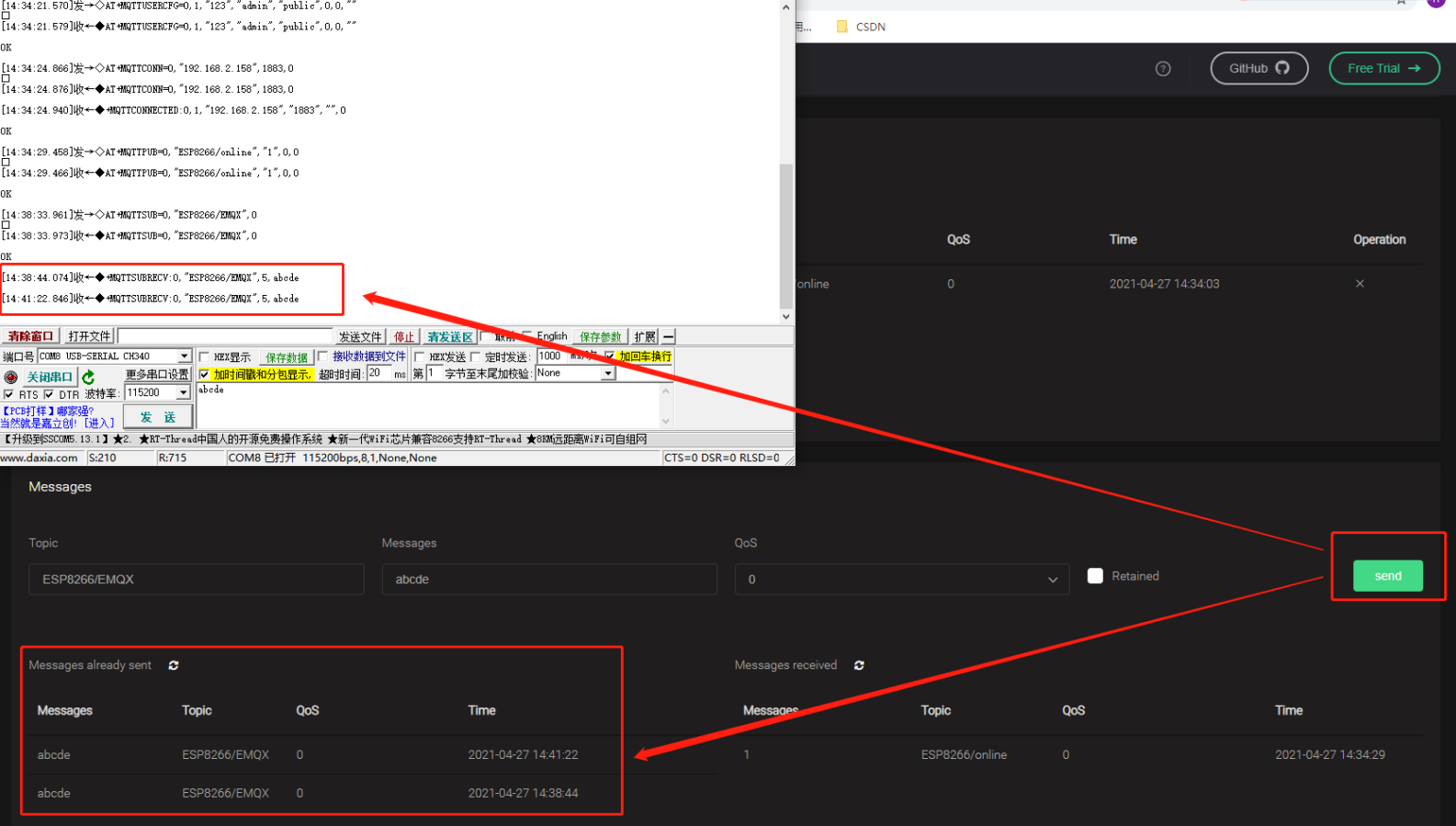
Task: Click 打开文件 button in SSCOM
Action: [89, 336]
